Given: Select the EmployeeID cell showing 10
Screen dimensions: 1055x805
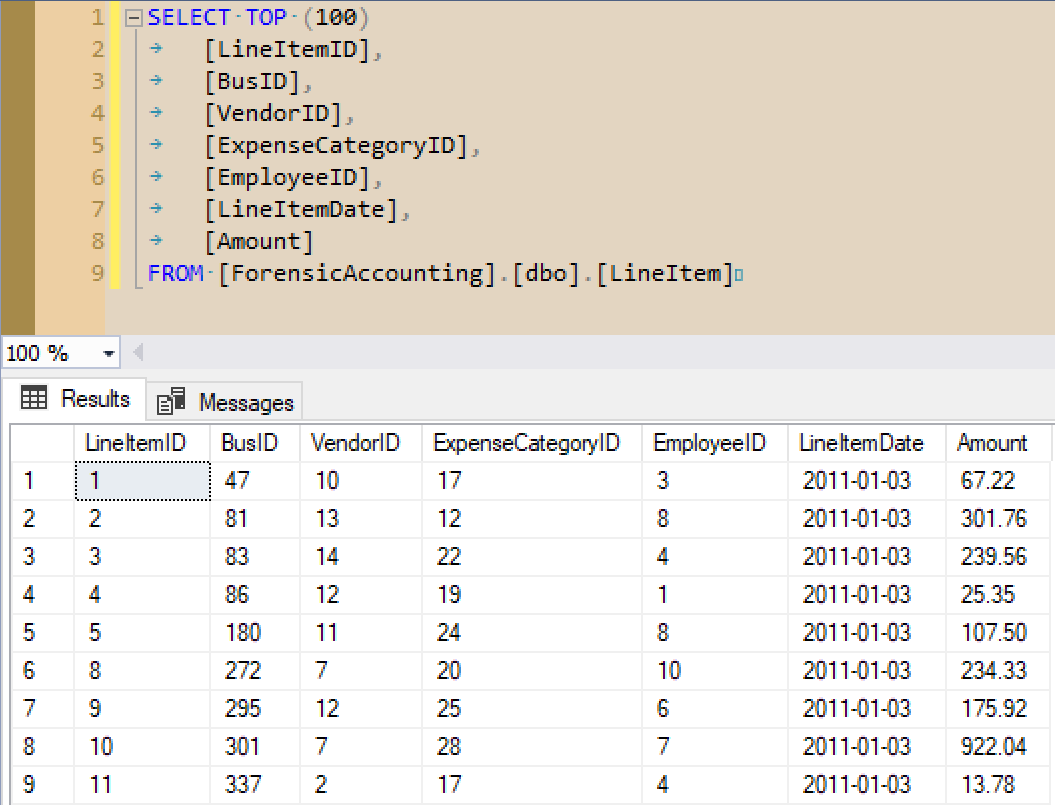Looking at the screenshot, I should pyautogui.click(x=668, y=671).
